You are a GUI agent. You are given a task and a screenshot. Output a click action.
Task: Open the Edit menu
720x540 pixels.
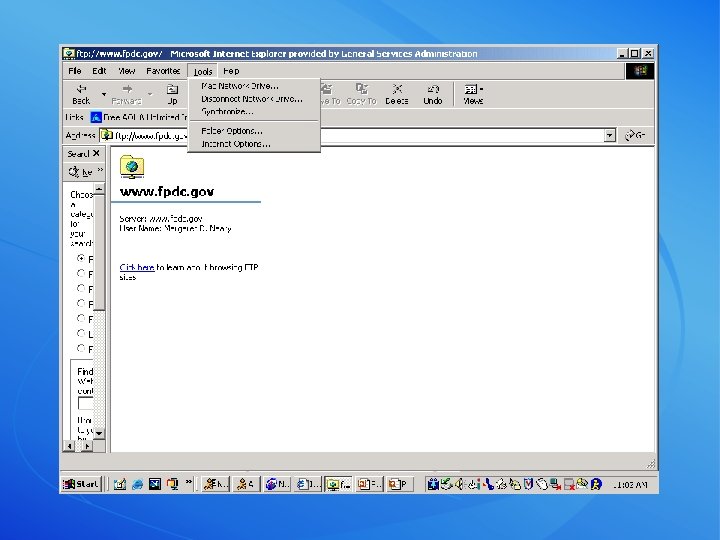point(99,71)
